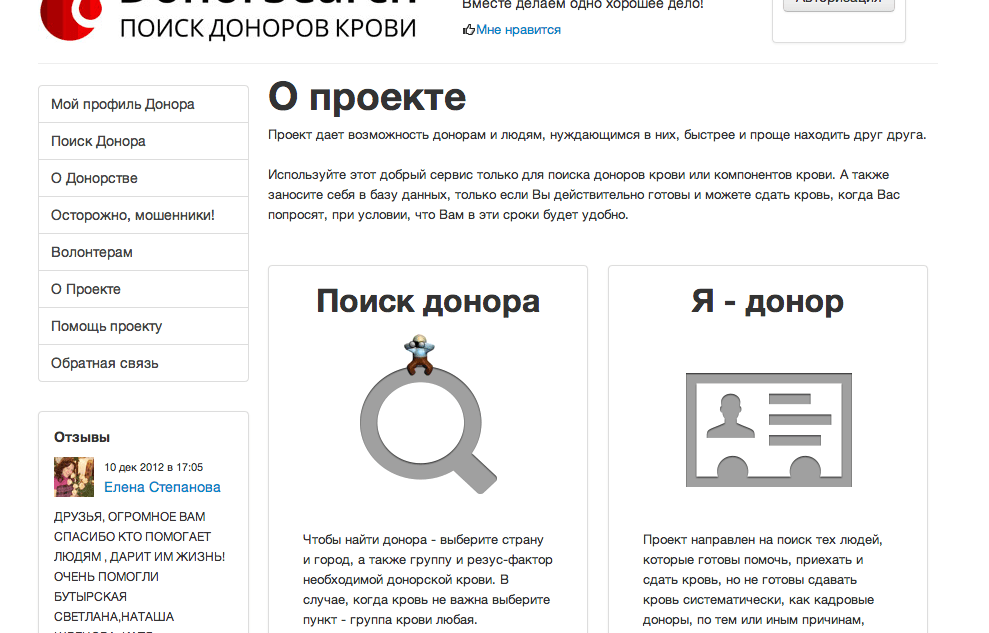Click the donor ID card icon
989x633 pixels.
click(x=768, y=430)
